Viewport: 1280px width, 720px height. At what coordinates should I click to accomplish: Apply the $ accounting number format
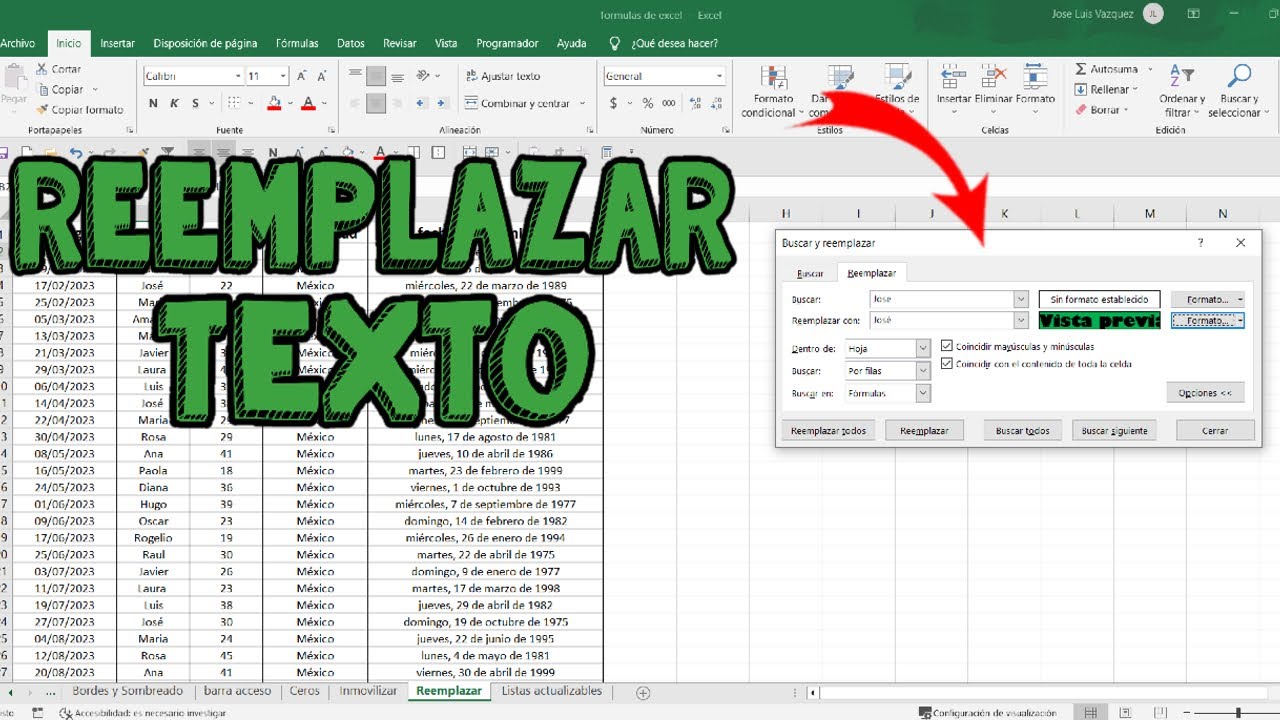click(613, 103)
